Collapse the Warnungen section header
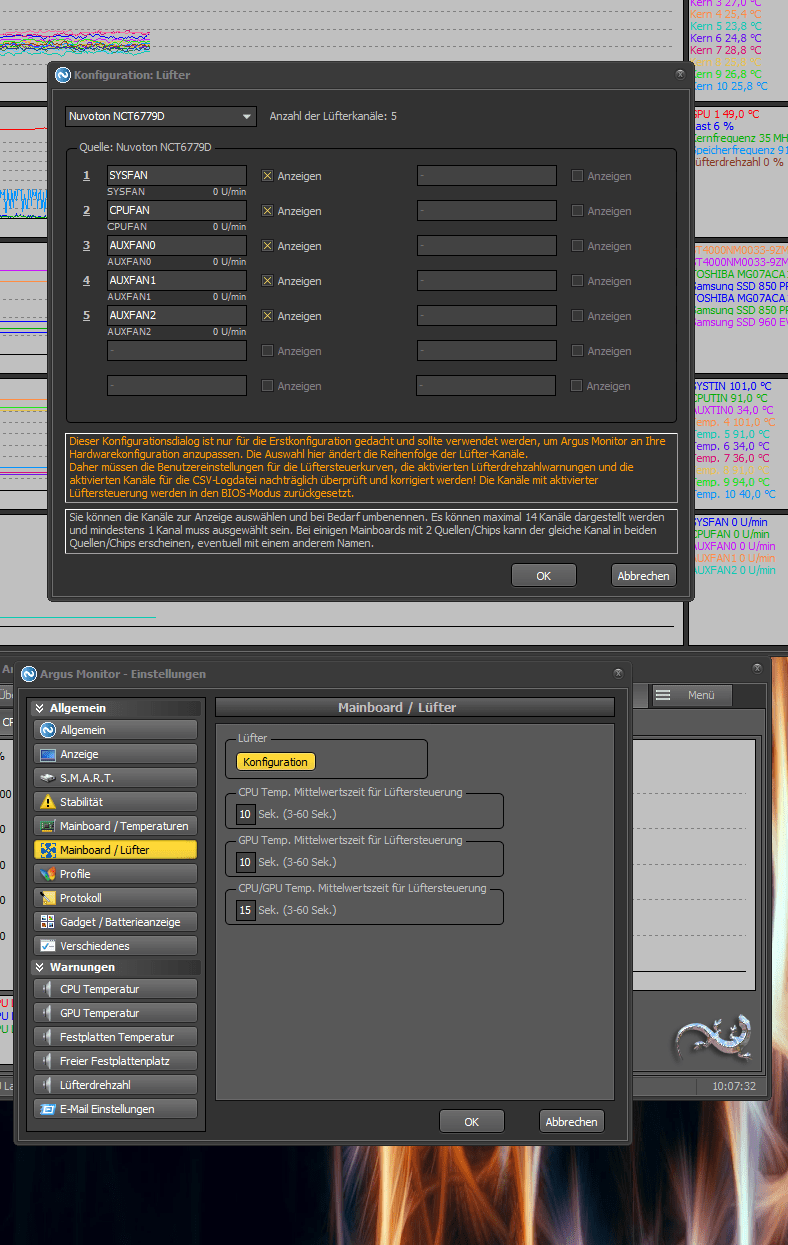Image resolution: width=788 pixels, height=1245 pixels. click(115, 967)
